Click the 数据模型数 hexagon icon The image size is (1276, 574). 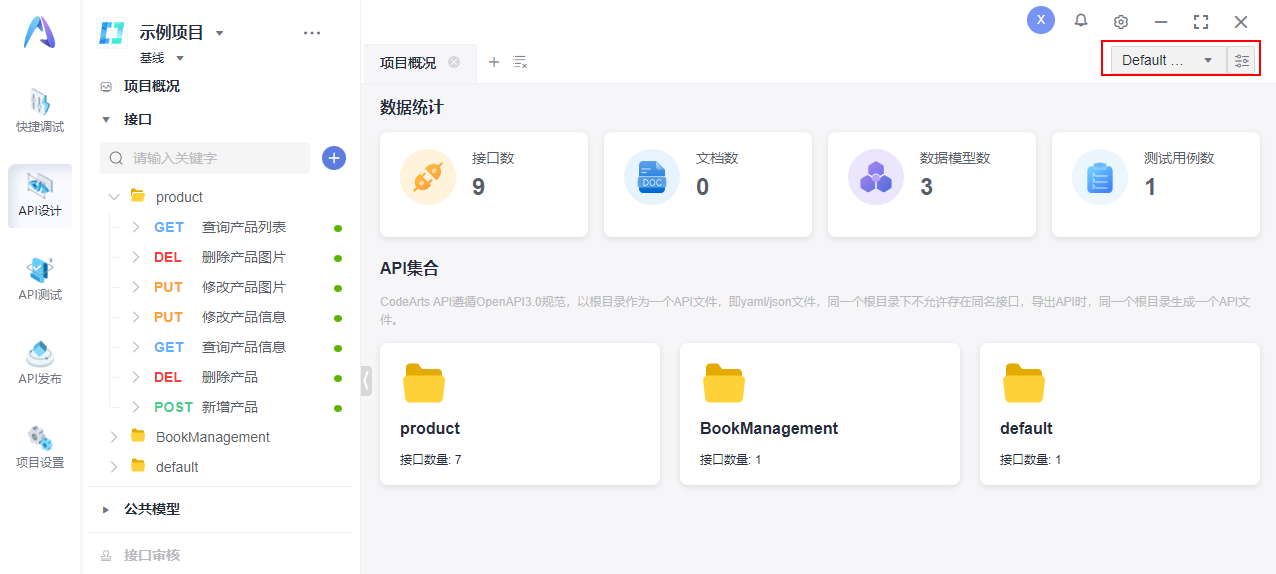(x=876, y=177)
